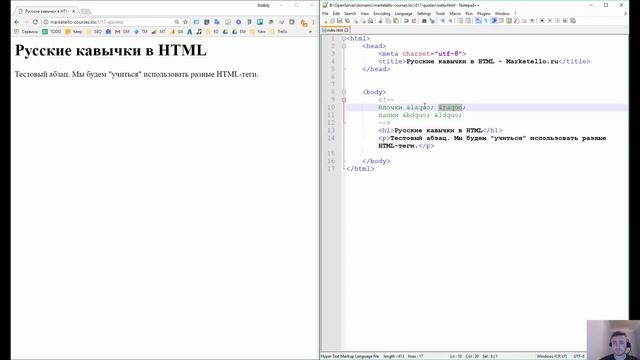This screenshot has width=640, height=360.
Task: Click the Cut scissors icon in Notepad++
Action: (380, 21)
